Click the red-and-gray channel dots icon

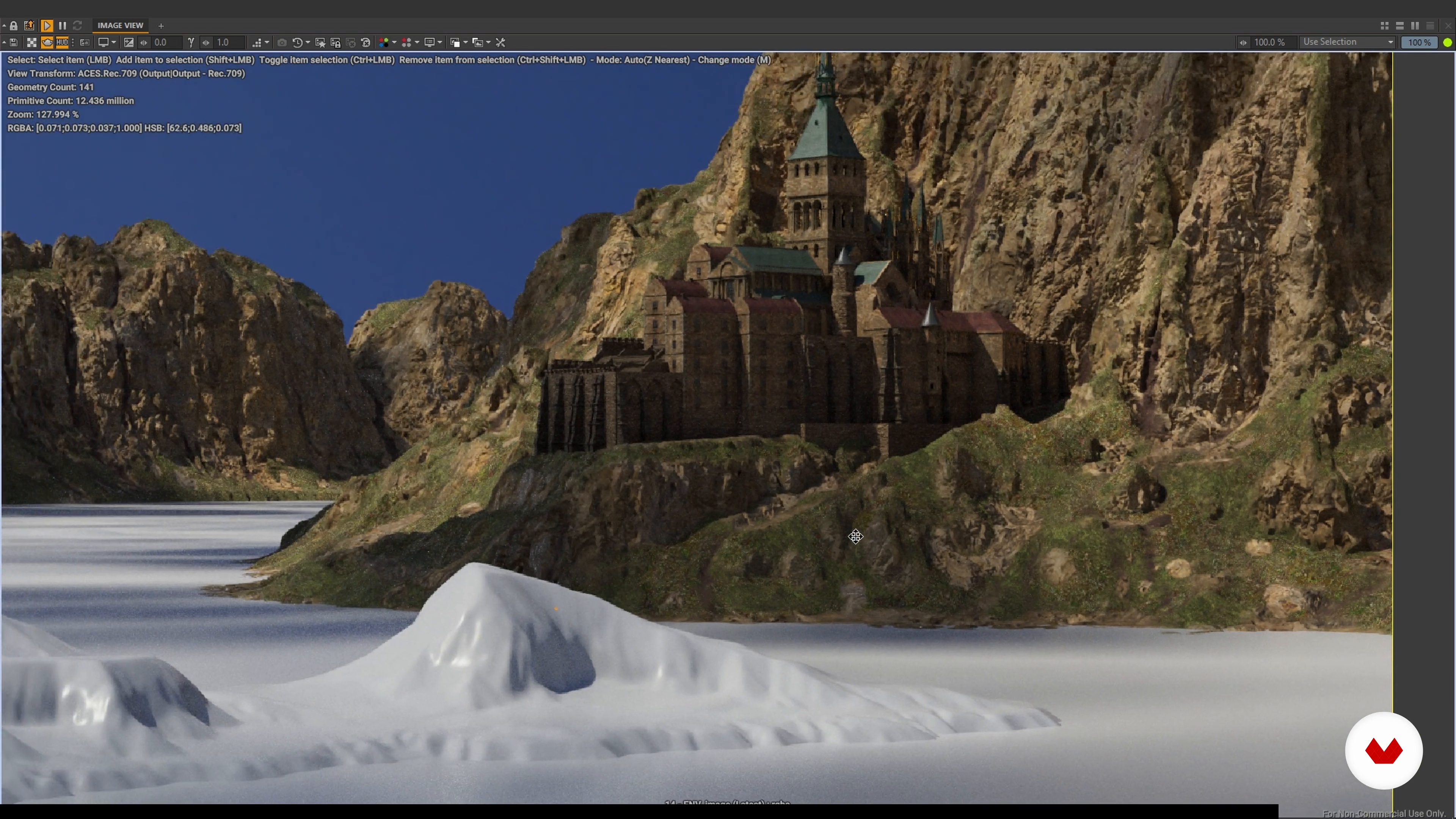pyautogui.click(x=406, y=42)
